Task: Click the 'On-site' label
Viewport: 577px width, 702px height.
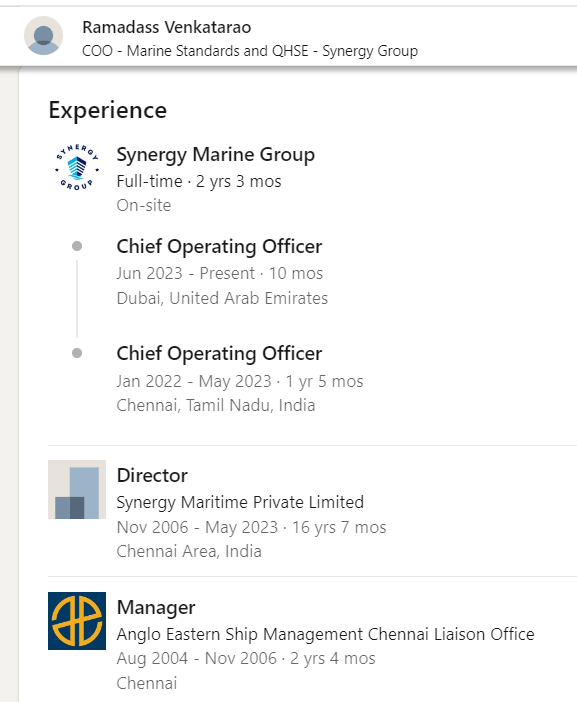Action: pyautogui.click(x=144, y=205)
